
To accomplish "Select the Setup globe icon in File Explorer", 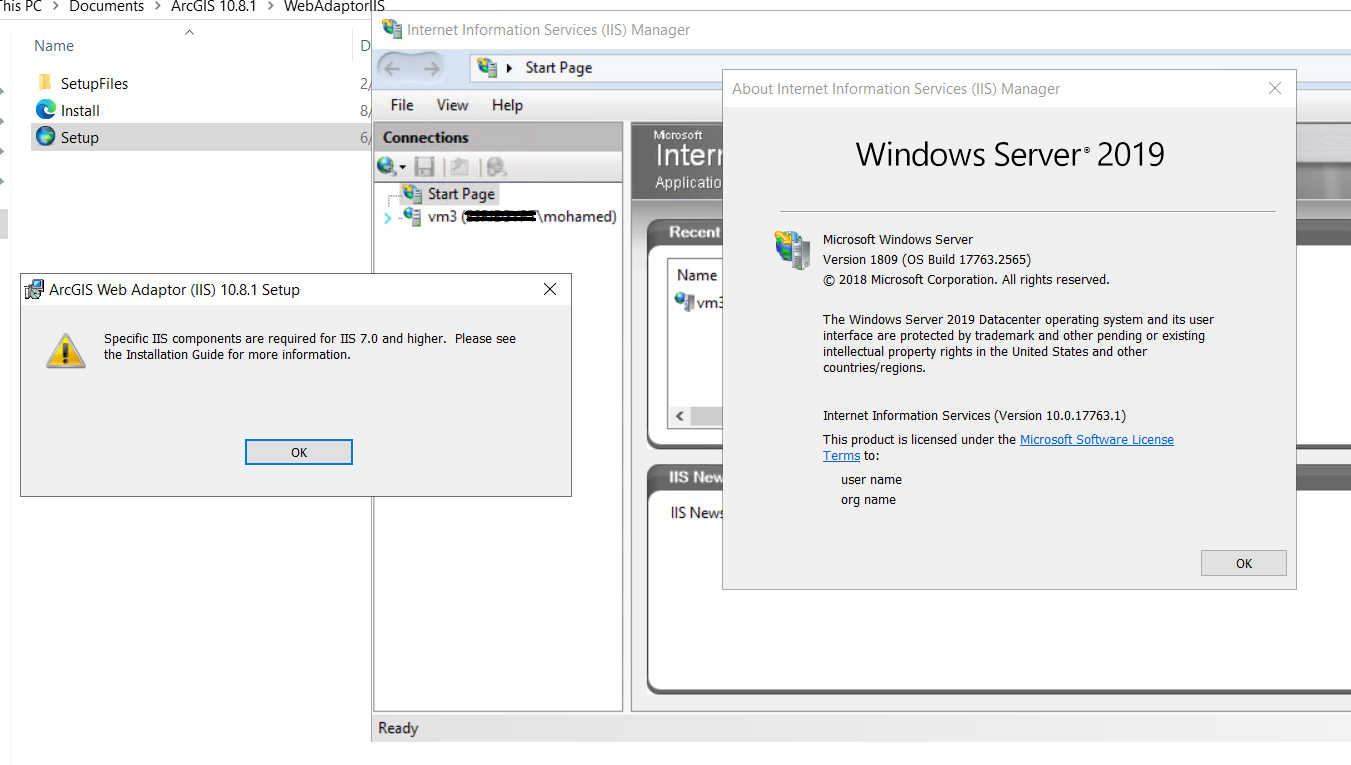I will coord(45,137).
